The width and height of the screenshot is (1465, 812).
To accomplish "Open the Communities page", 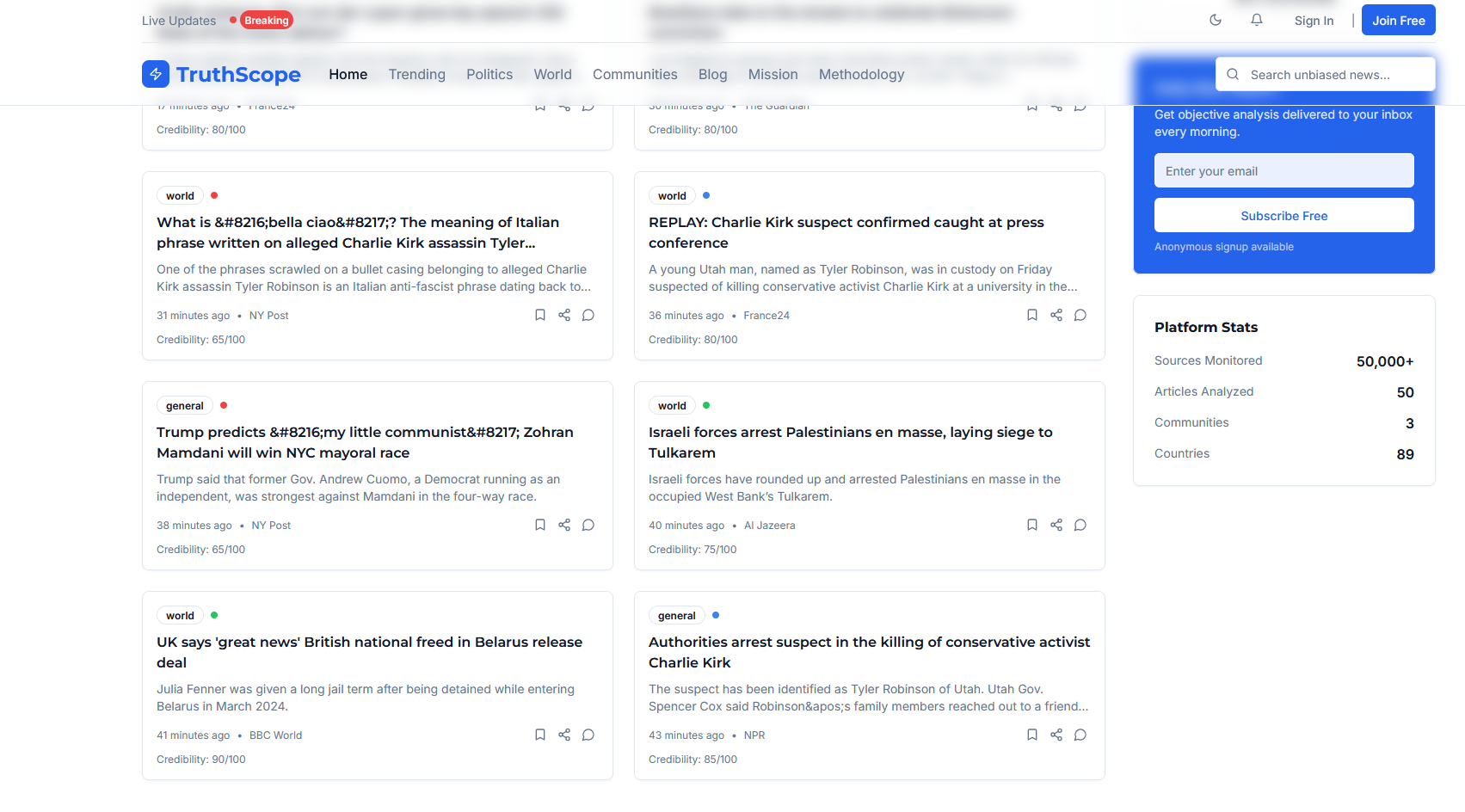I will (x=635, y=74).
